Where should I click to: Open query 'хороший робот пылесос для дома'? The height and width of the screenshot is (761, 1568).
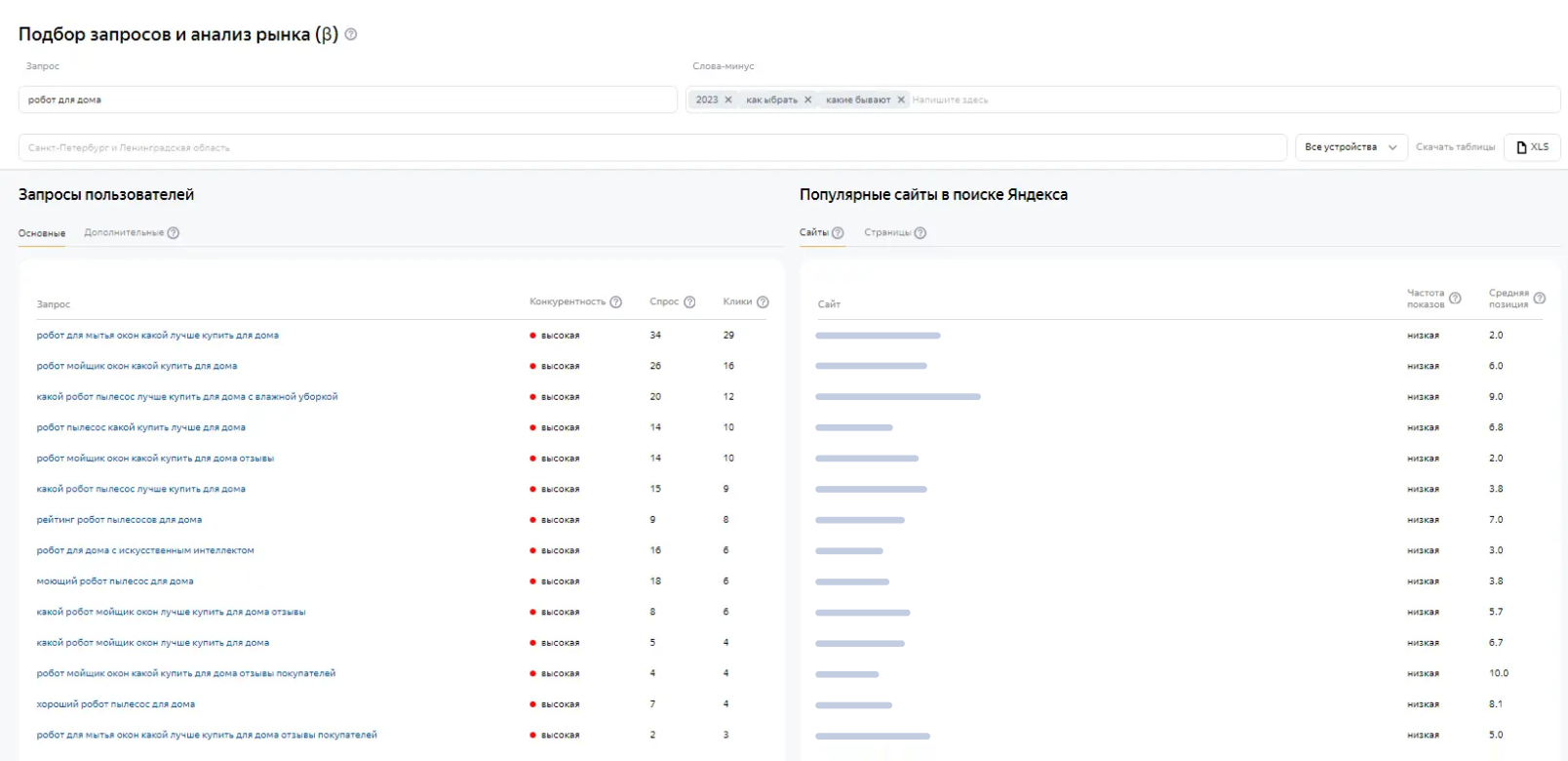116,704
